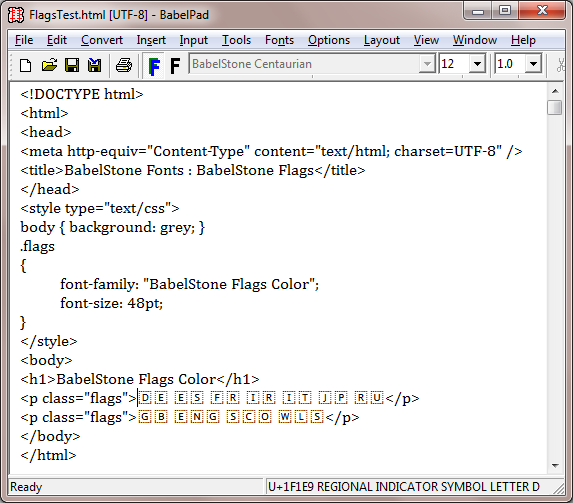Click the regional indicator letter D in text
573x503 pixels.
pyautogui.click(x=145, y=398)
